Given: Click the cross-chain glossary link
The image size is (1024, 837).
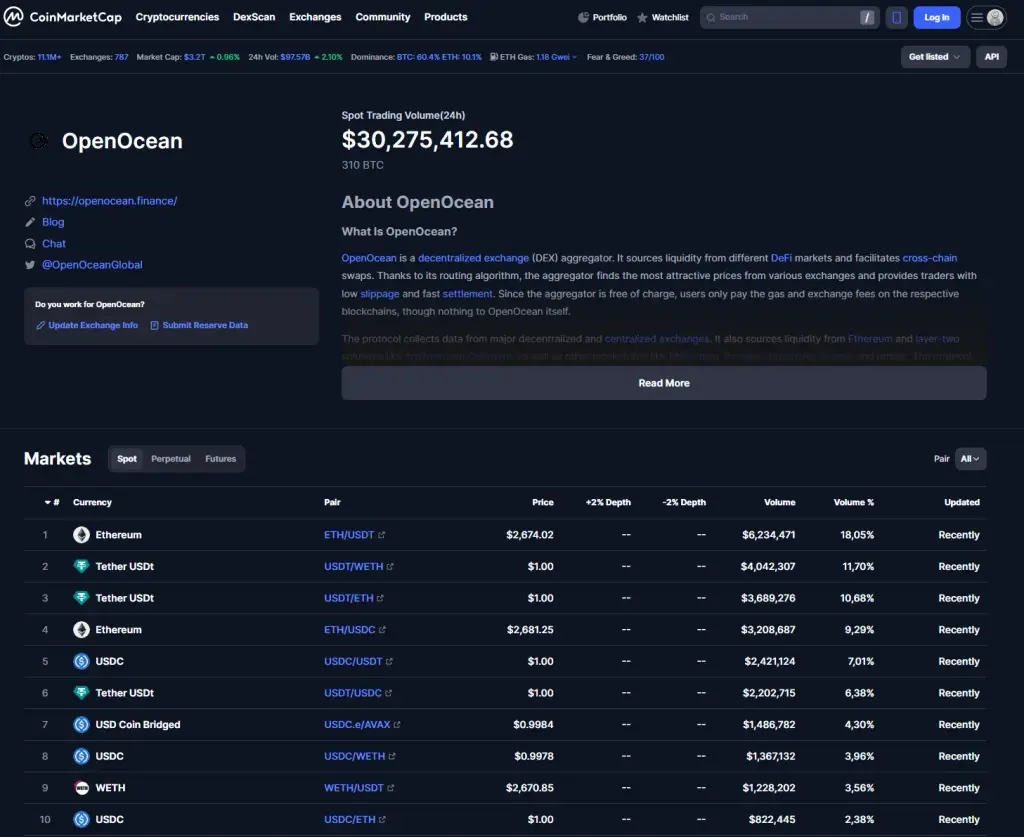Looking at the screenshot, I should 929,258.
